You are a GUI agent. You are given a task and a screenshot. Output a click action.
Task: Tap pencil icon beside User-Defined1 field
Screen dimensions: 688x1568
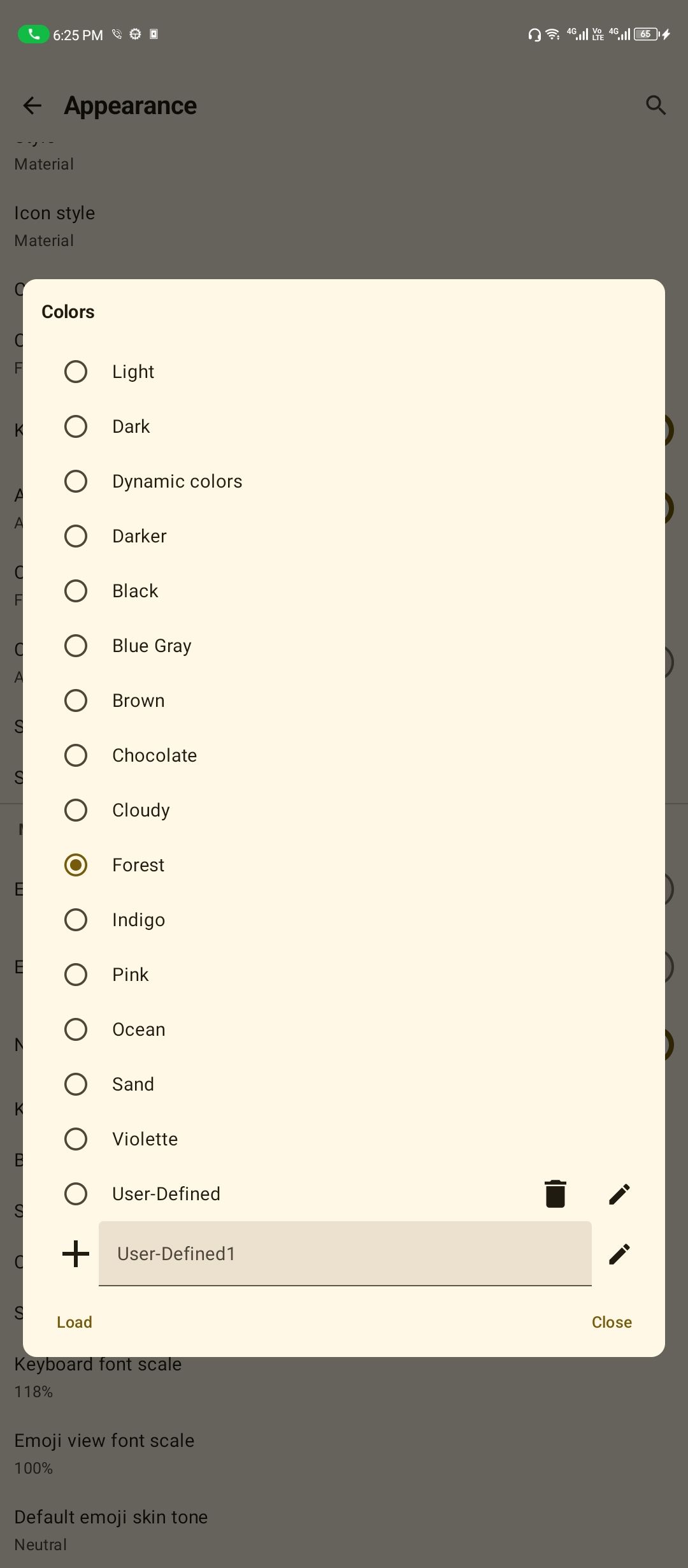tap(619, 1254)
